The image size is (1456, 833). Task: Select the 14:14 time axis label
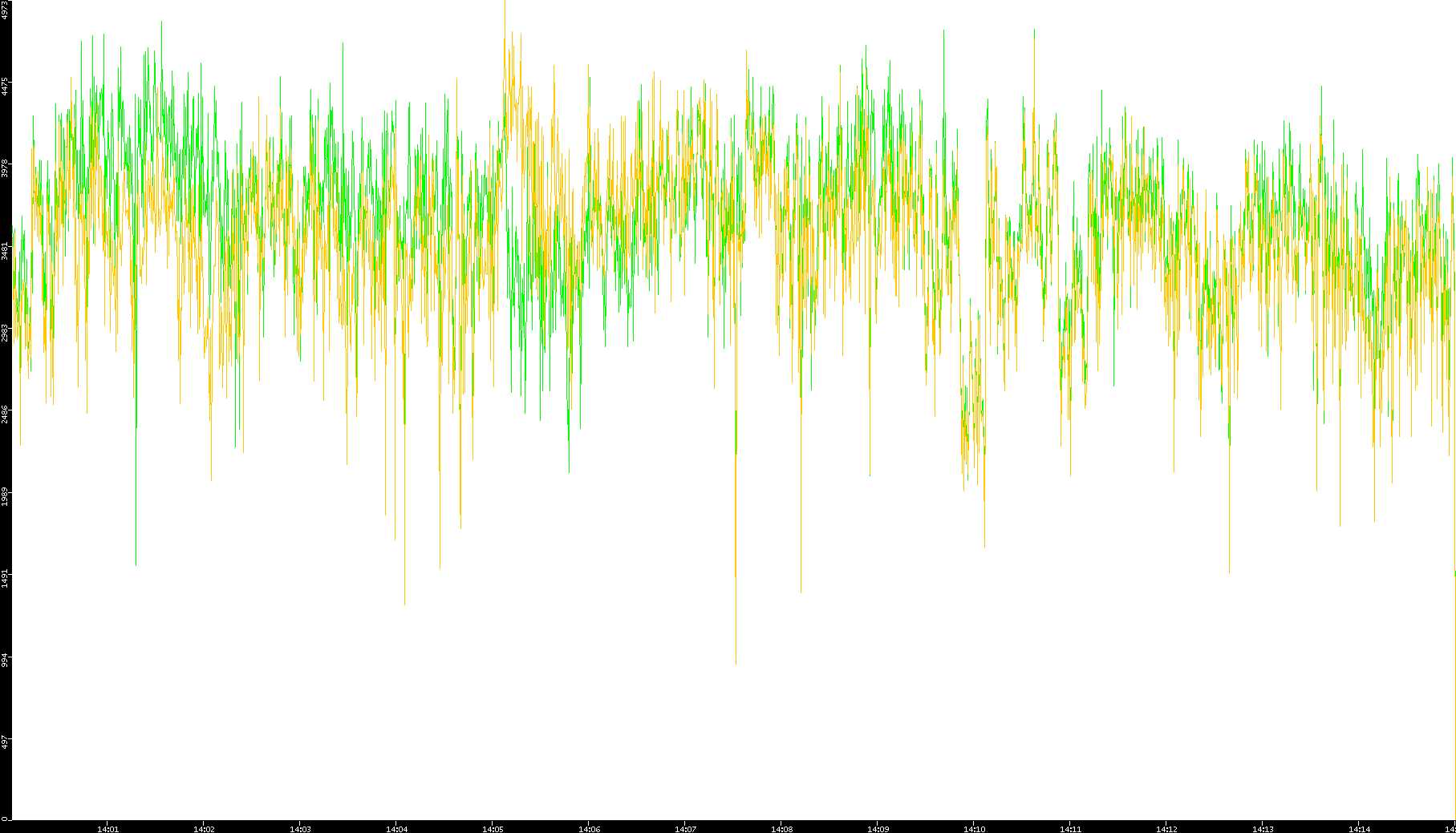coord(1359,829)
